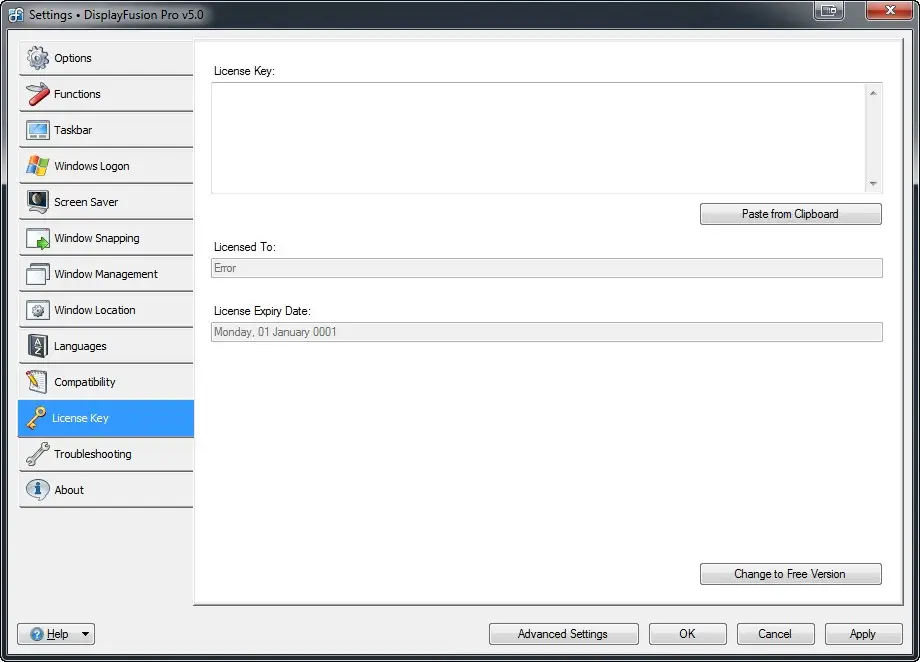Click the Help button label
This screenshot has width=920, height=662.
click(58, 634)
